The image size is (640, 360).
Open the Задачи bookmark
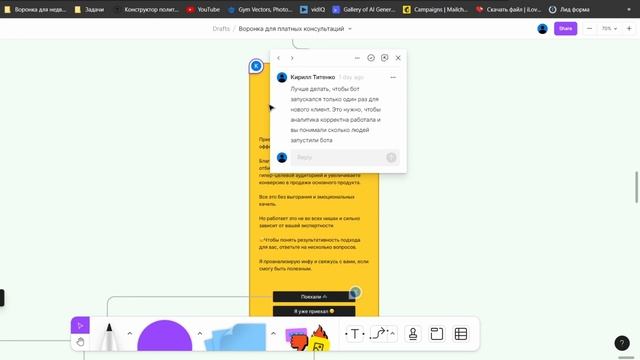(89, 9)
